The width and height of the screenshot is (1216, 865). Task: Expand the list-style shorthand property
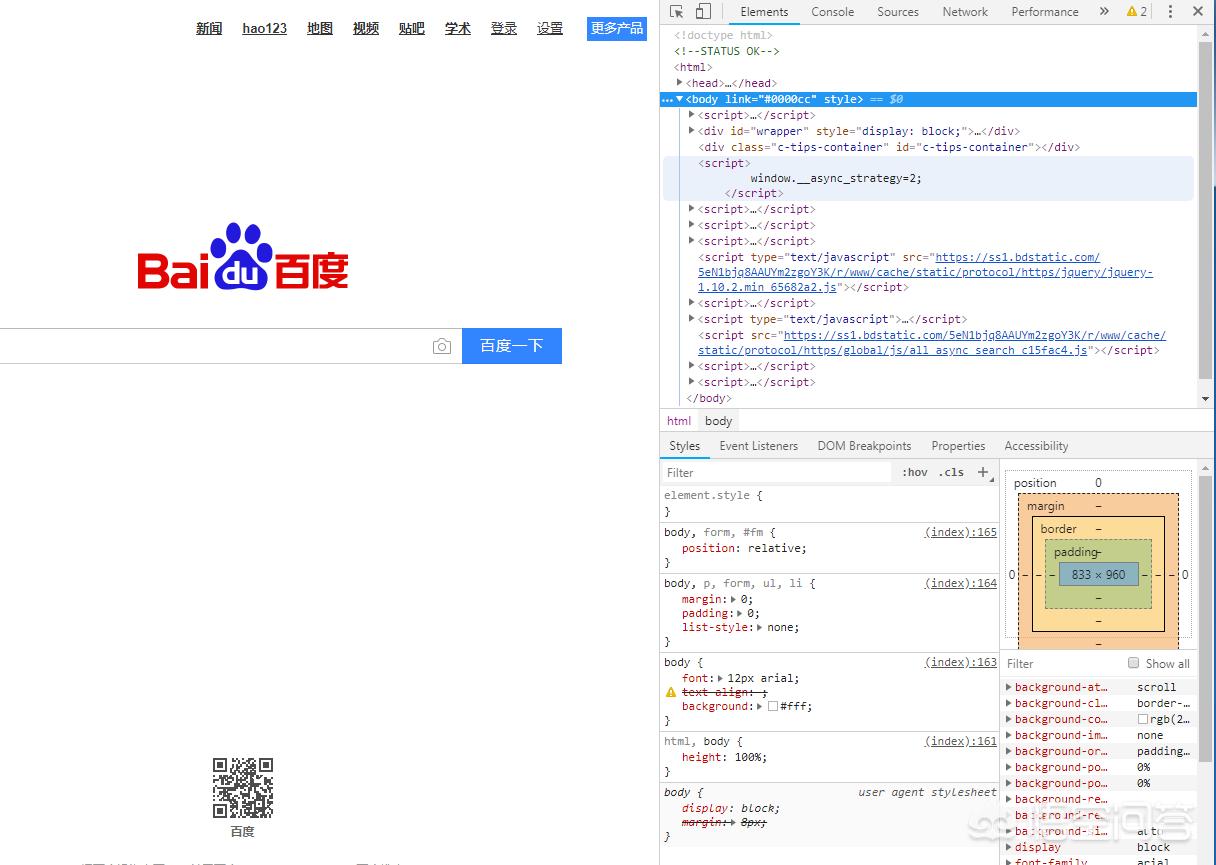(x=760, y=627)
